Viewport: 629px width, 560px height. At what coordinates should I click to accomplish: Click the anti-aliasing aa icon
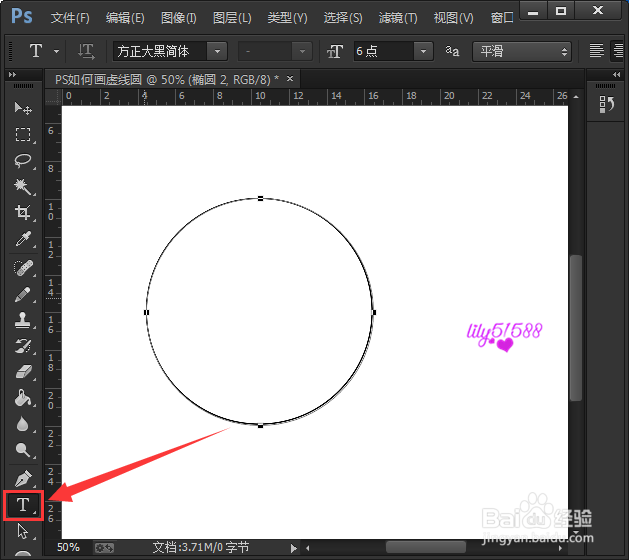(x=452, y=51)
